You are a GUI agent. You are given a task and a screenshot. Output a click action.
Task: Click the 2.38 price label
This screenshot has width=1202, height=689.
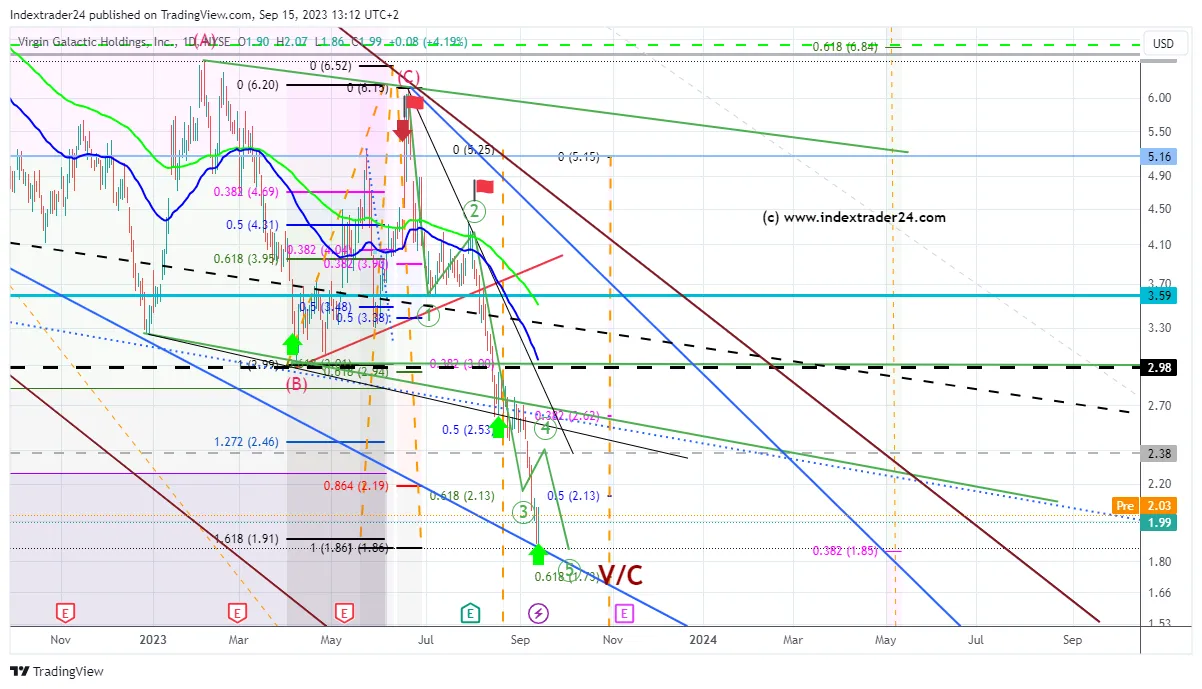point(1160,452)
